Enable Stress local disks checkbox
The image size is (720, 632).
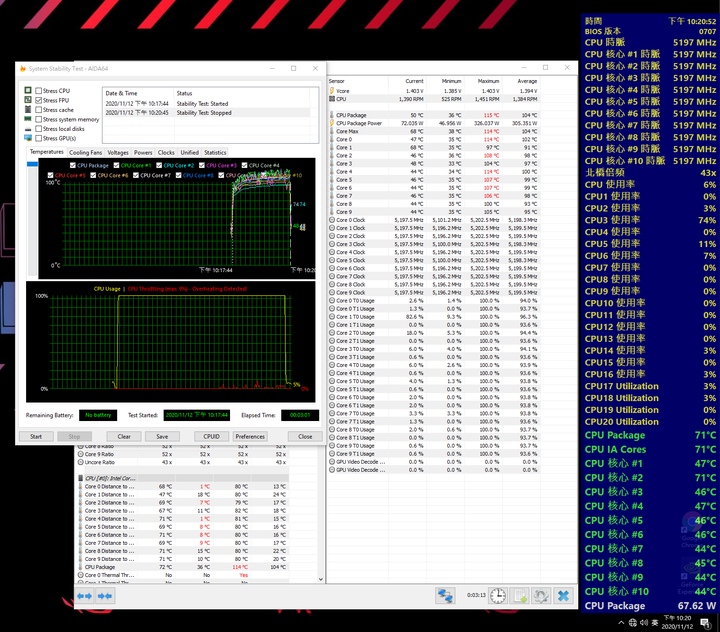39,129
